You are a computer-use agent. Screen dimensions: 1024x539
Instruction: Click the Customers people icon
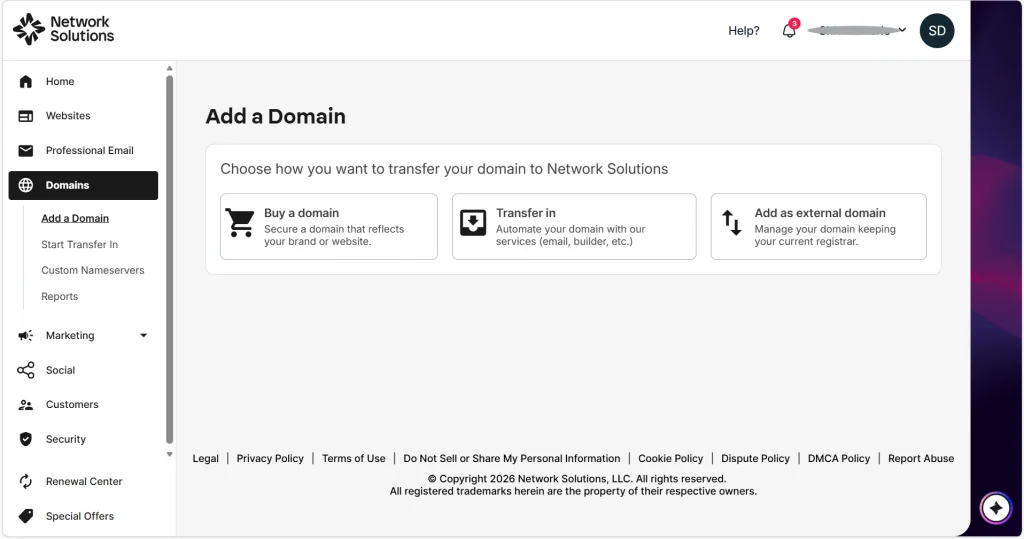[25, 405]
